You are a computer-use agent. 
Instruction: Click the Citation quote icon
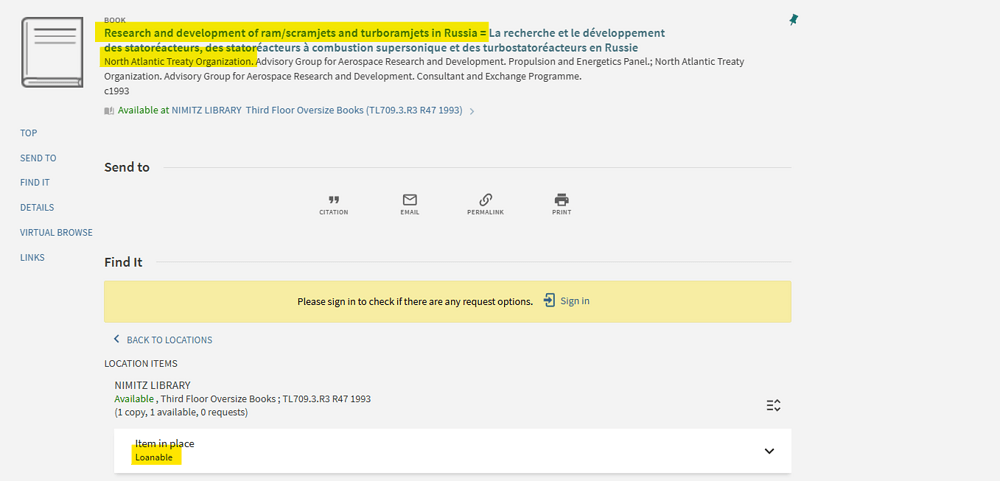[334, 200]
